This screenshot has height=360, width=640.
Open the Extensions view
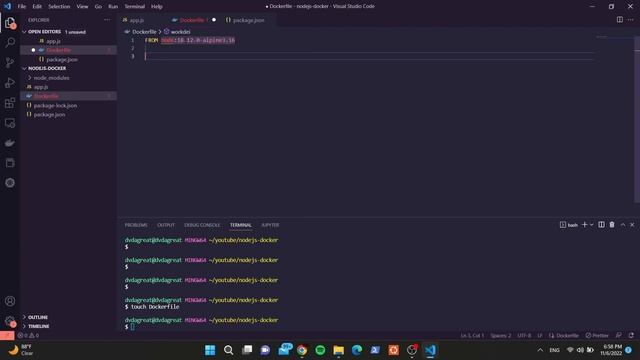(x=10, y=102)
